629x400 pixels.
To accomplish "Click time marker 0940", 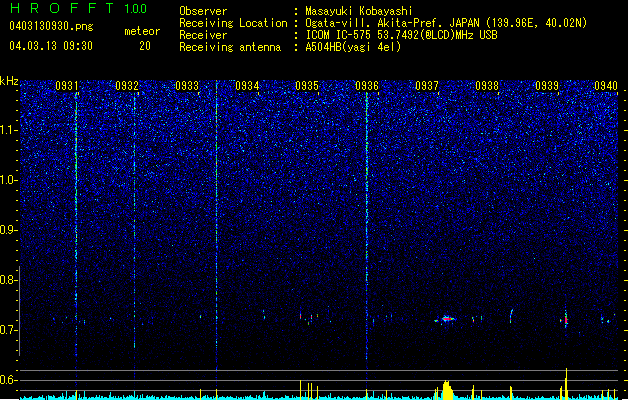I will click(606, 86).
